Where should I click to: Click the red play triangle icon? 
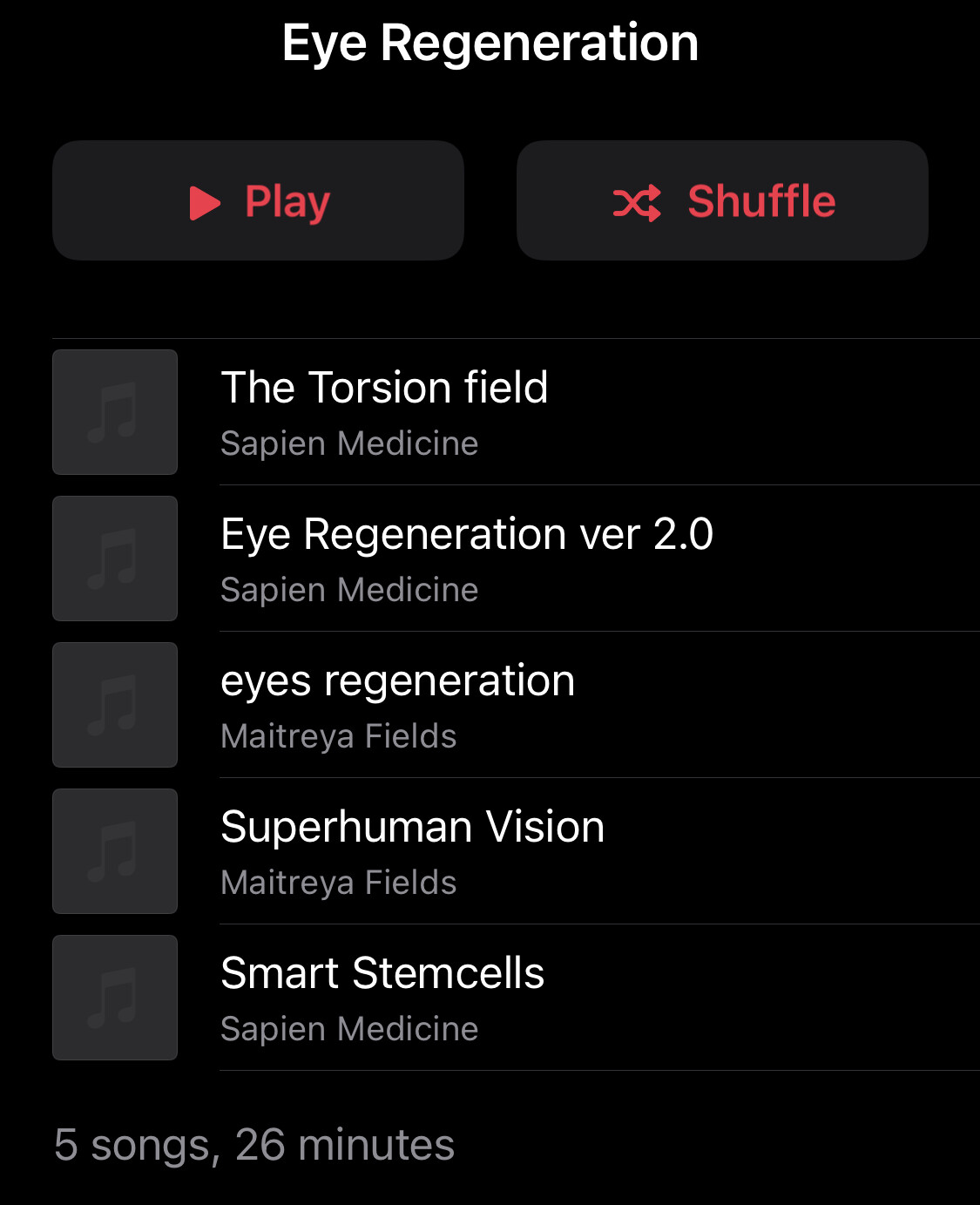(205, 203)
